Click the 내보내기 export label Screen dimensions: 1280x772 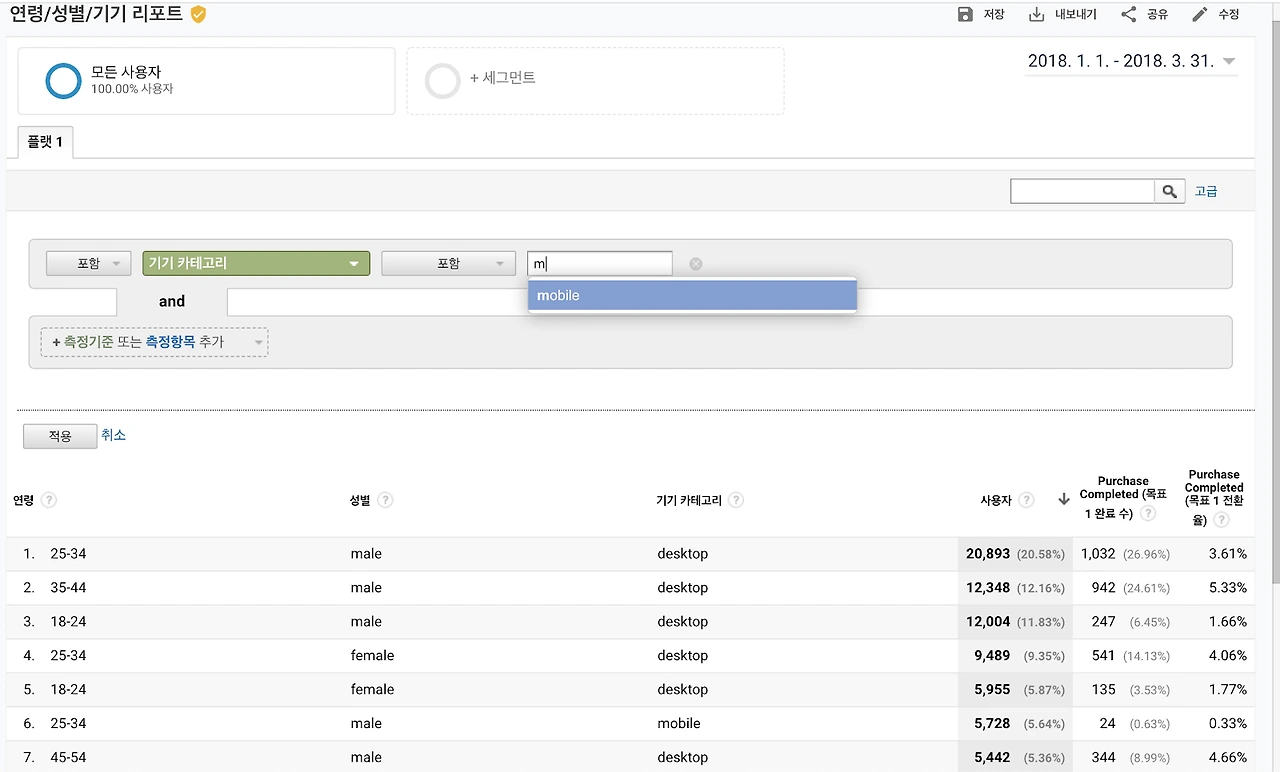(x=1076, y=14)
